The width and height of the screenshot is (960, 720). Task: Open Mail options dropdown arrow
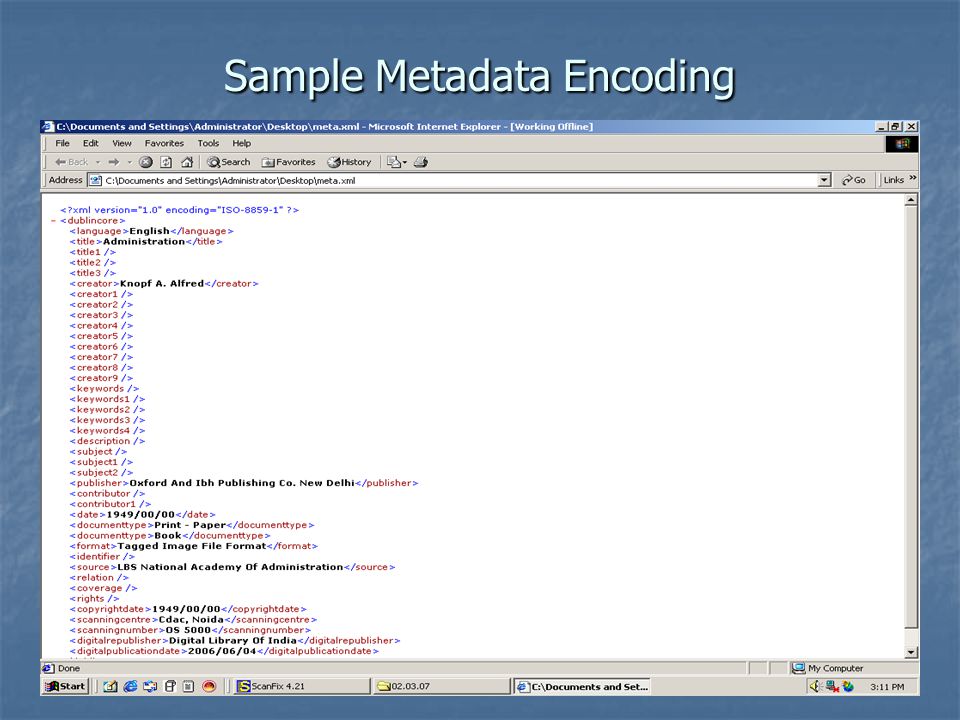(x=405, y=163)
